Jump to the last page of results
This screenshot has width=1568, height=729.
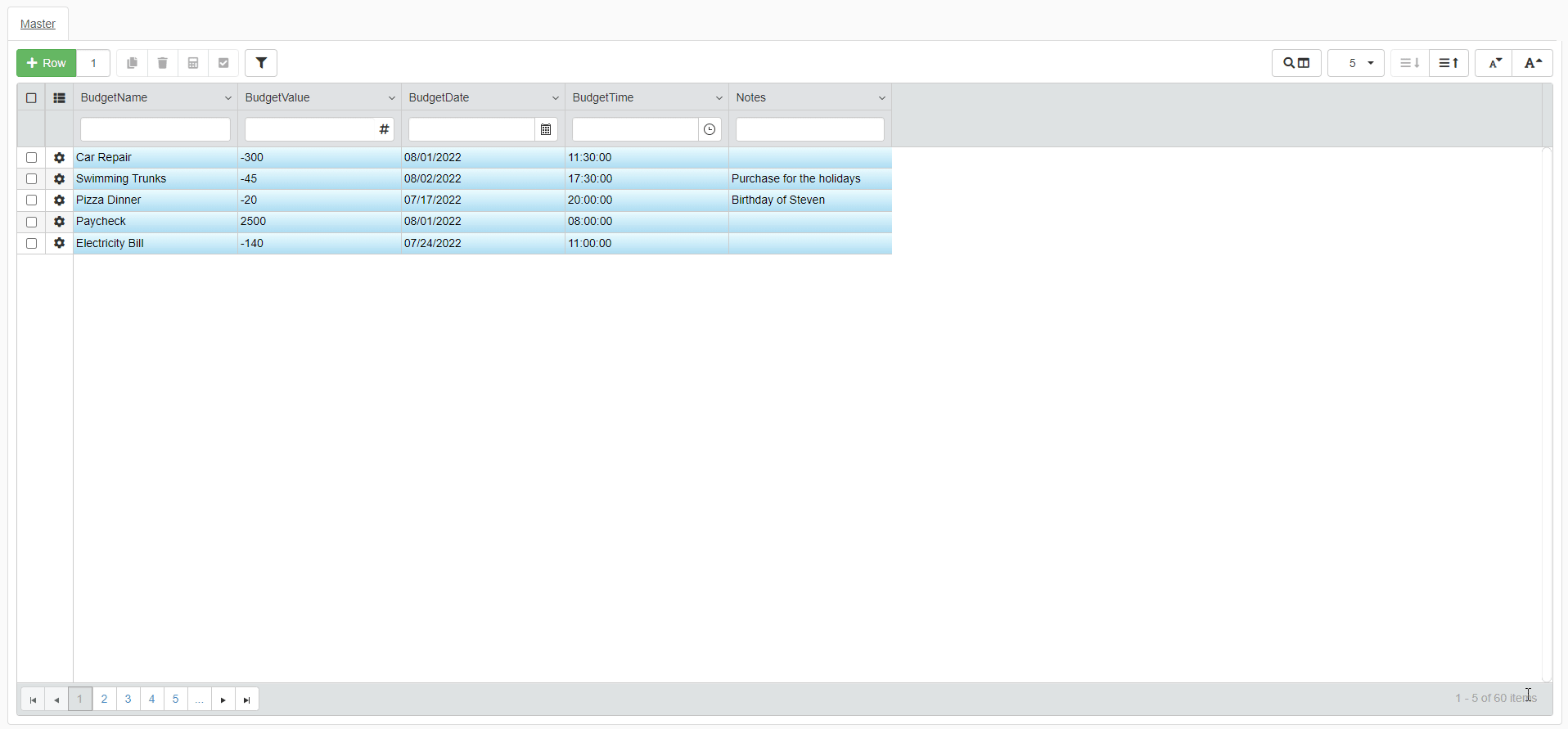[x=247, y=700]
